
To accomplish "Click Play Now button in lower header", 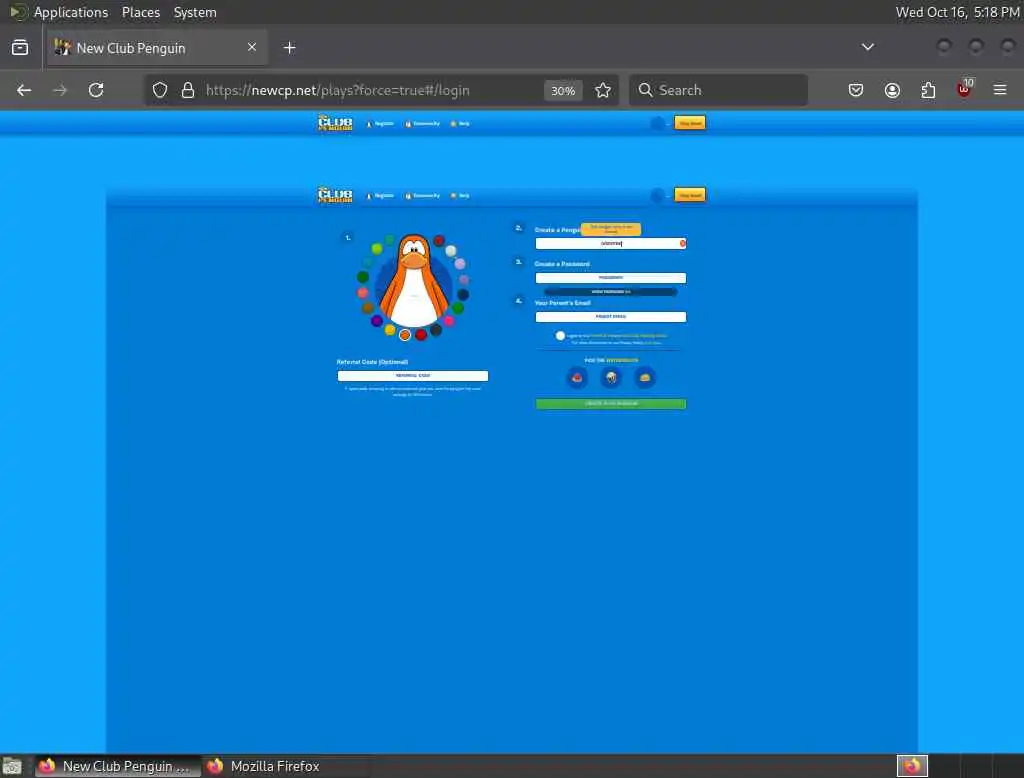I will click(x=690, y=195).
